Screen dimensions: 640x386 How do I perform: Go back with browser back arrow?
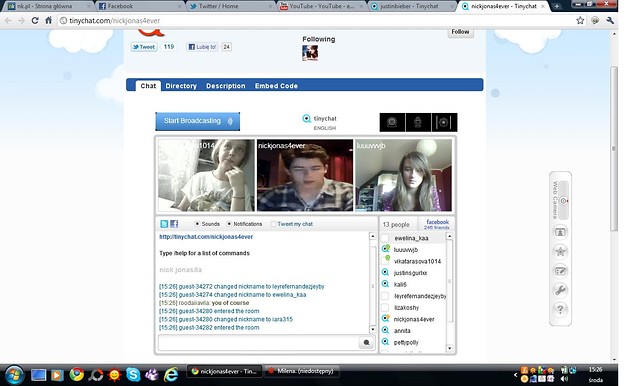[x=8, y=20]
